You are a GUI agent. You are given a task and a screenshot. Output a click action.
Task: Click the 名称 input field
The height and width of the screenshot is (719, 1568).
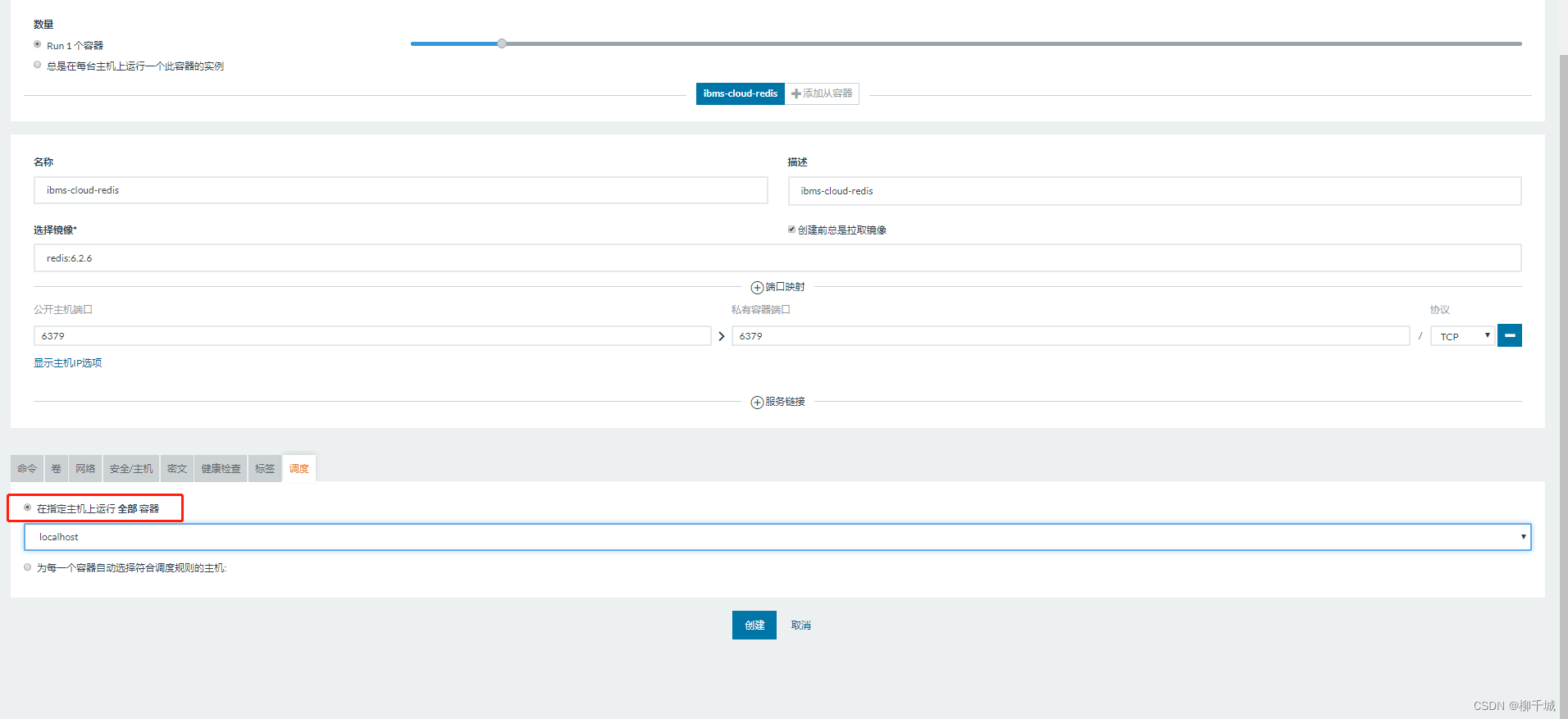click(x=401, y=190)
